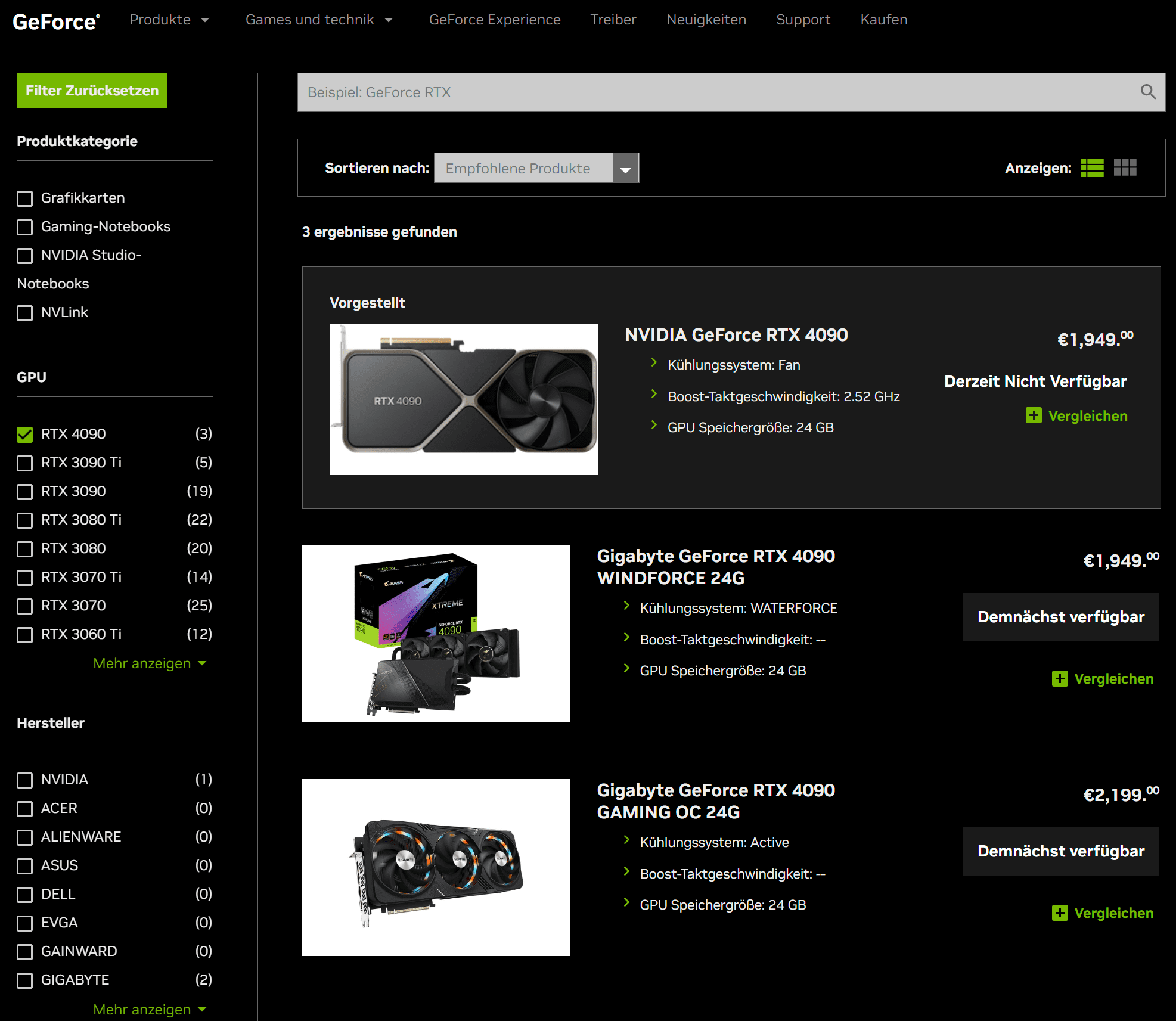Click the '3 ergebnisse gefunden' text
This screenshot has height=1021, width=1176.
click(x=380, y=232)
